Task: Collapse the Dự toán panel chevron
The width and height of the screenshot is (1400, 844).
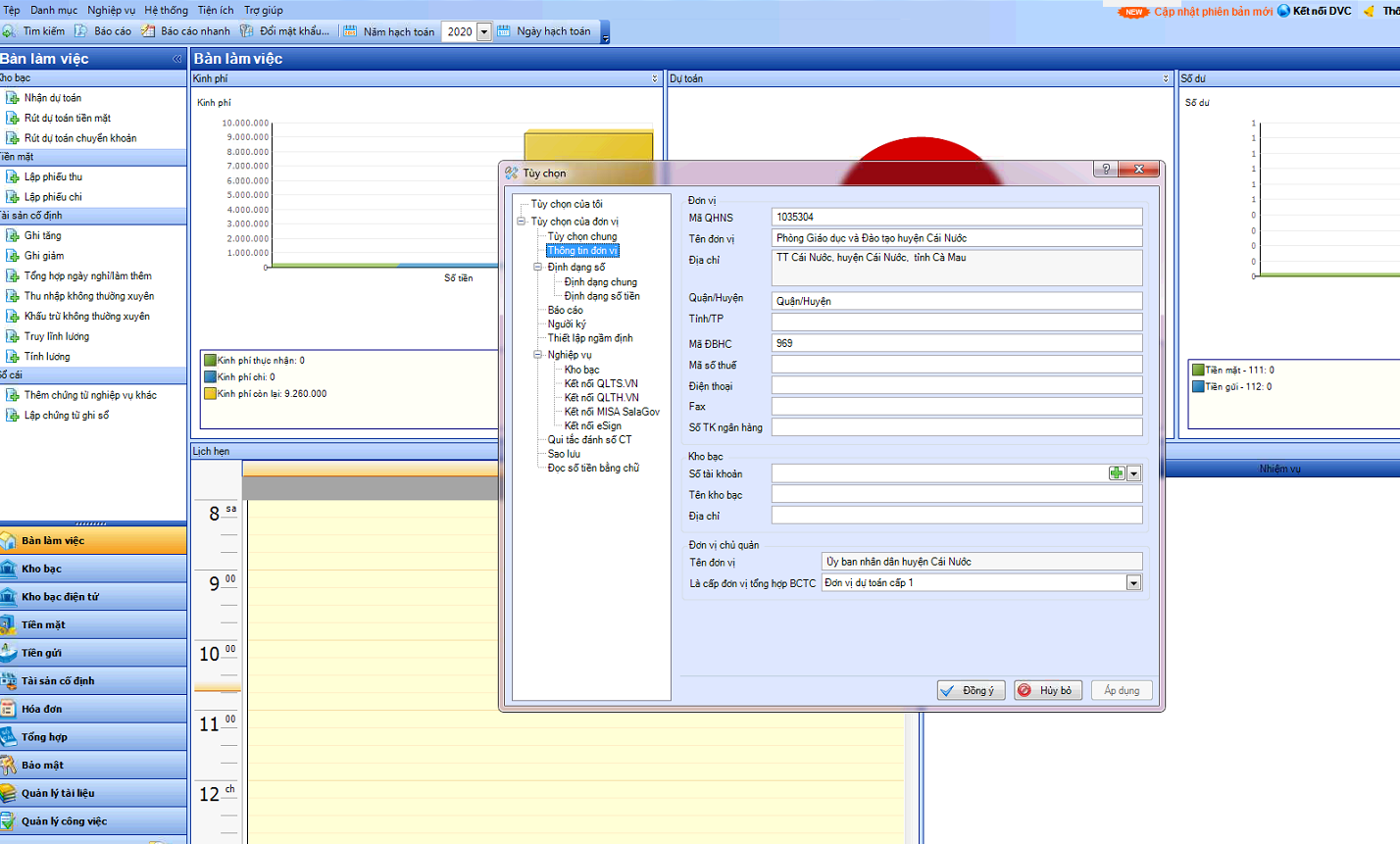Action: [x=1166, y=78]
